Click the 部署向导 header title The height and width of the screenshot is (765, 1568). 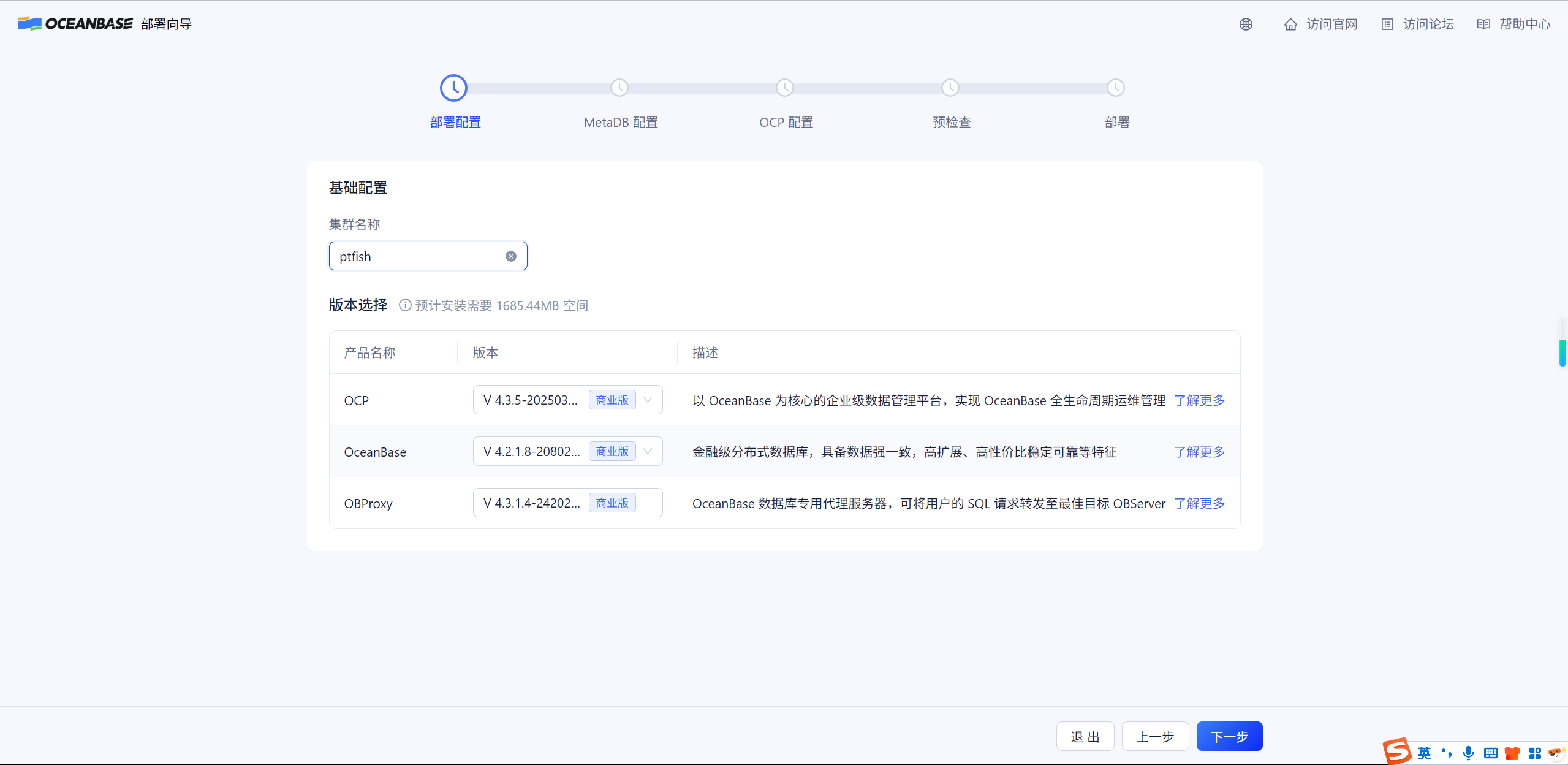(x=166, y=24)
